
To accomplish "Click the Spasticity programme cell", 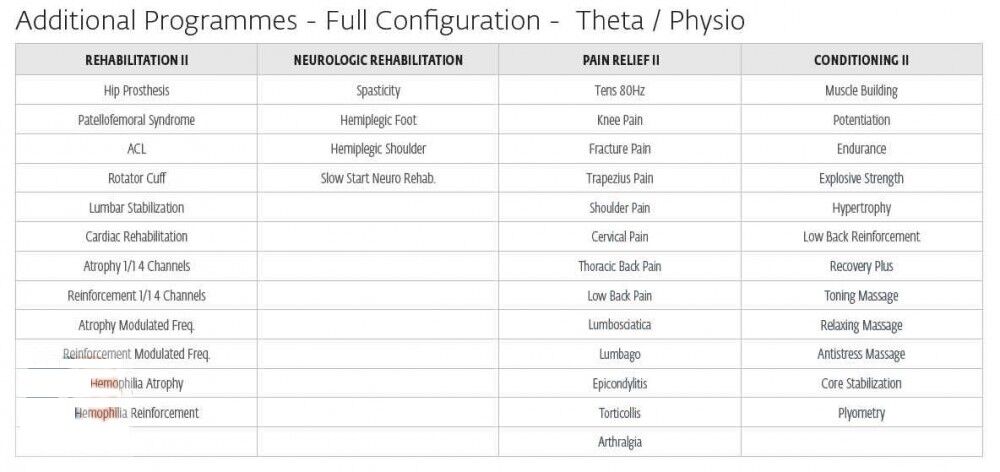I will tap(378, 90).
